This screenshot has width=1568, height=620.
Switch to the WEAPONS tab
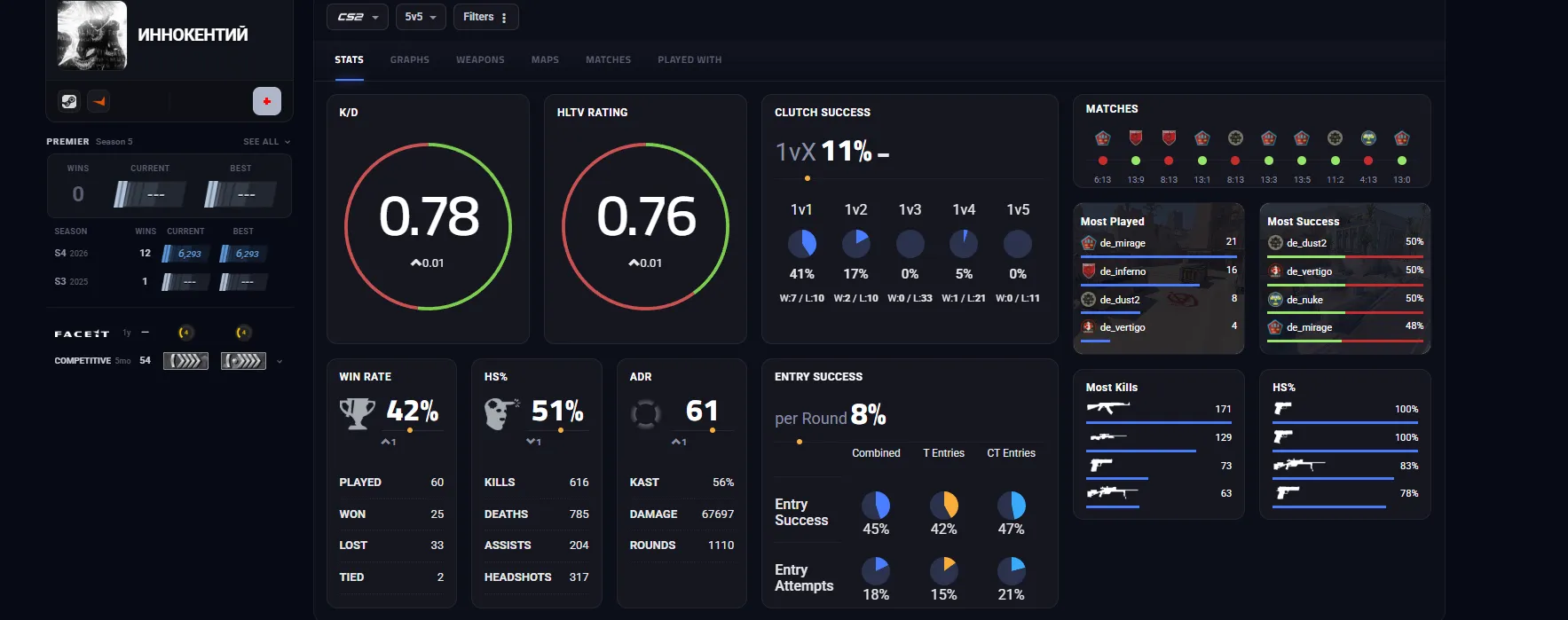click(x=480, y=60)
